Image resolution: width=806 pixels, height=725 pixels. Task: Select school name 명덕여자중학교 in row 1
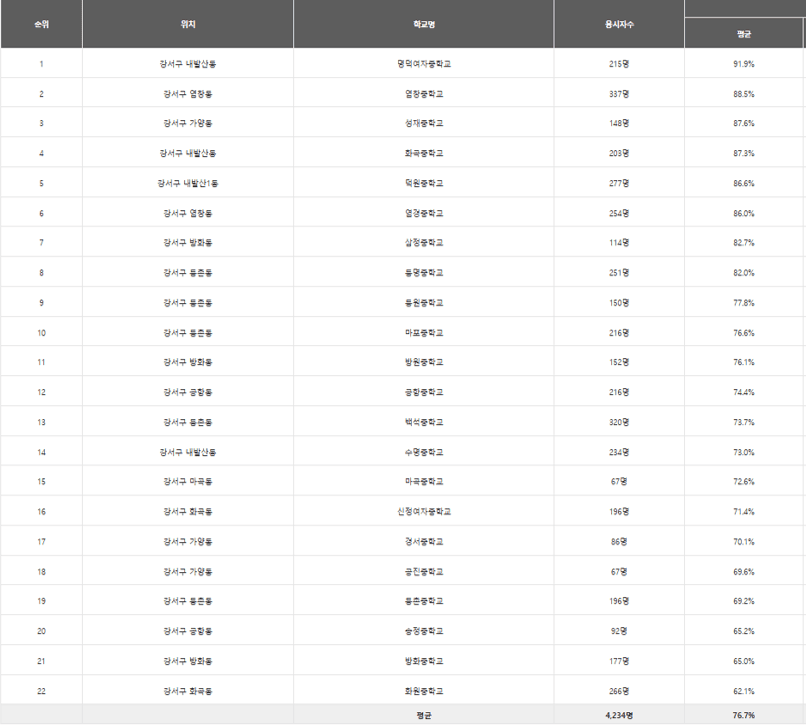pos(424,64)
